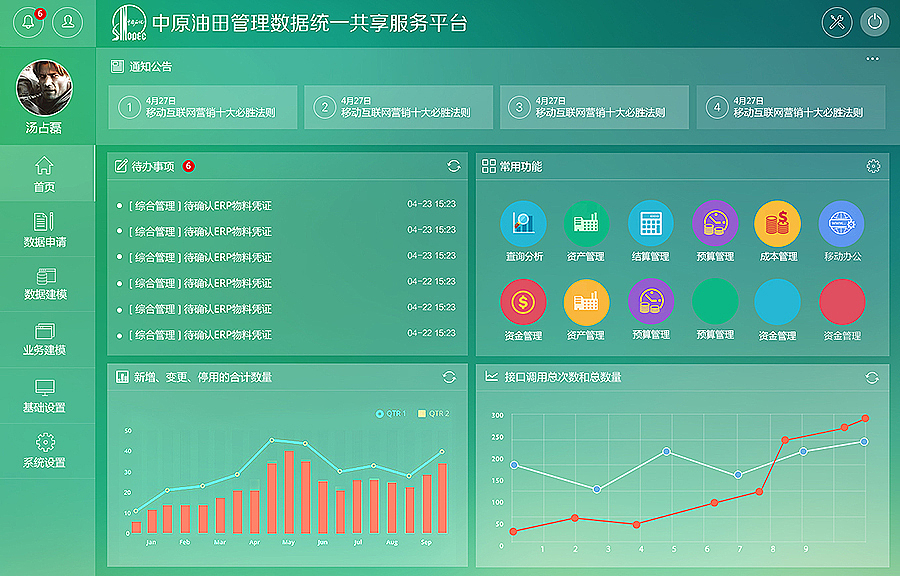Click the power logout icon
This screenshot has width=900, height=576.
coord(875,22)
